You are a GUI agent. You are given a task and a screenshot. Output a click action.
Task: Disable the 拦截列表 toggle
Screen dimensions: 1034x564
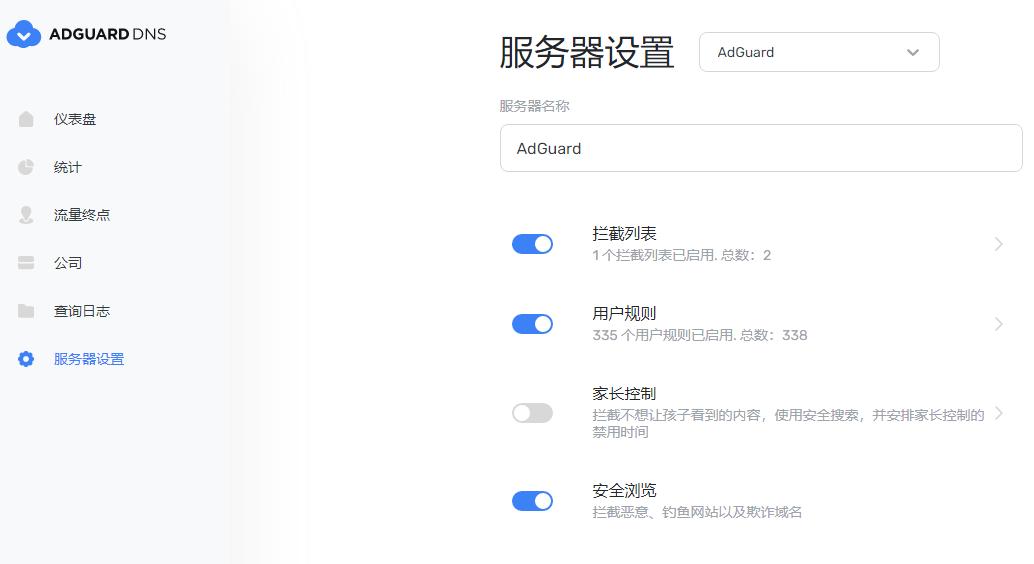532,244
